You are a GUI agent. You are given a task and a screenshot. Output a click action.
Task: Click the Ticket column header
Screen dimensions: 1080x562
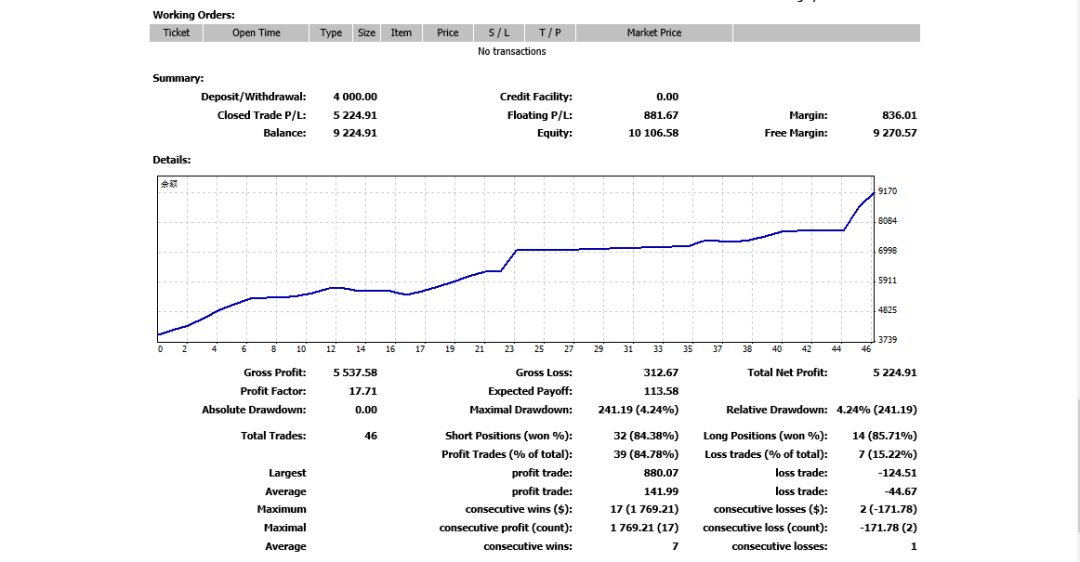[x=176, y=33]
